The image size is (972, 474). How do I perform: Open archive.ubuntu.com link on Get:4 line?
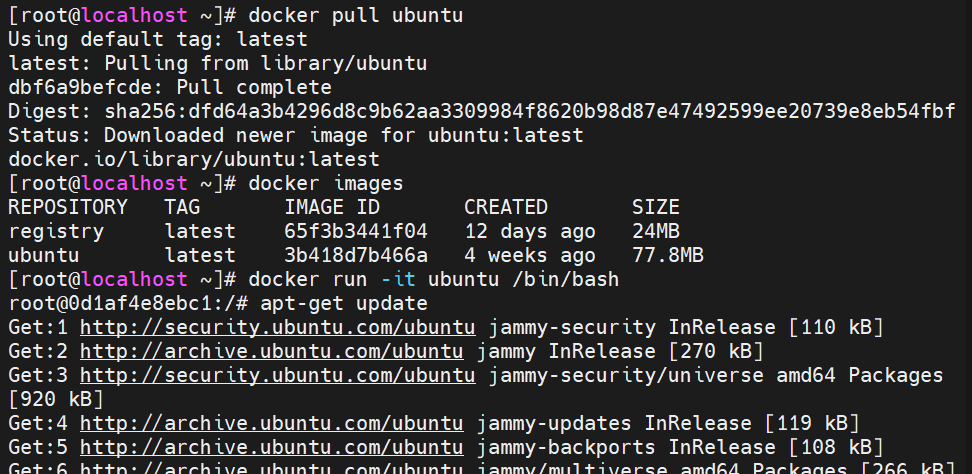click(x=272, y=424)
